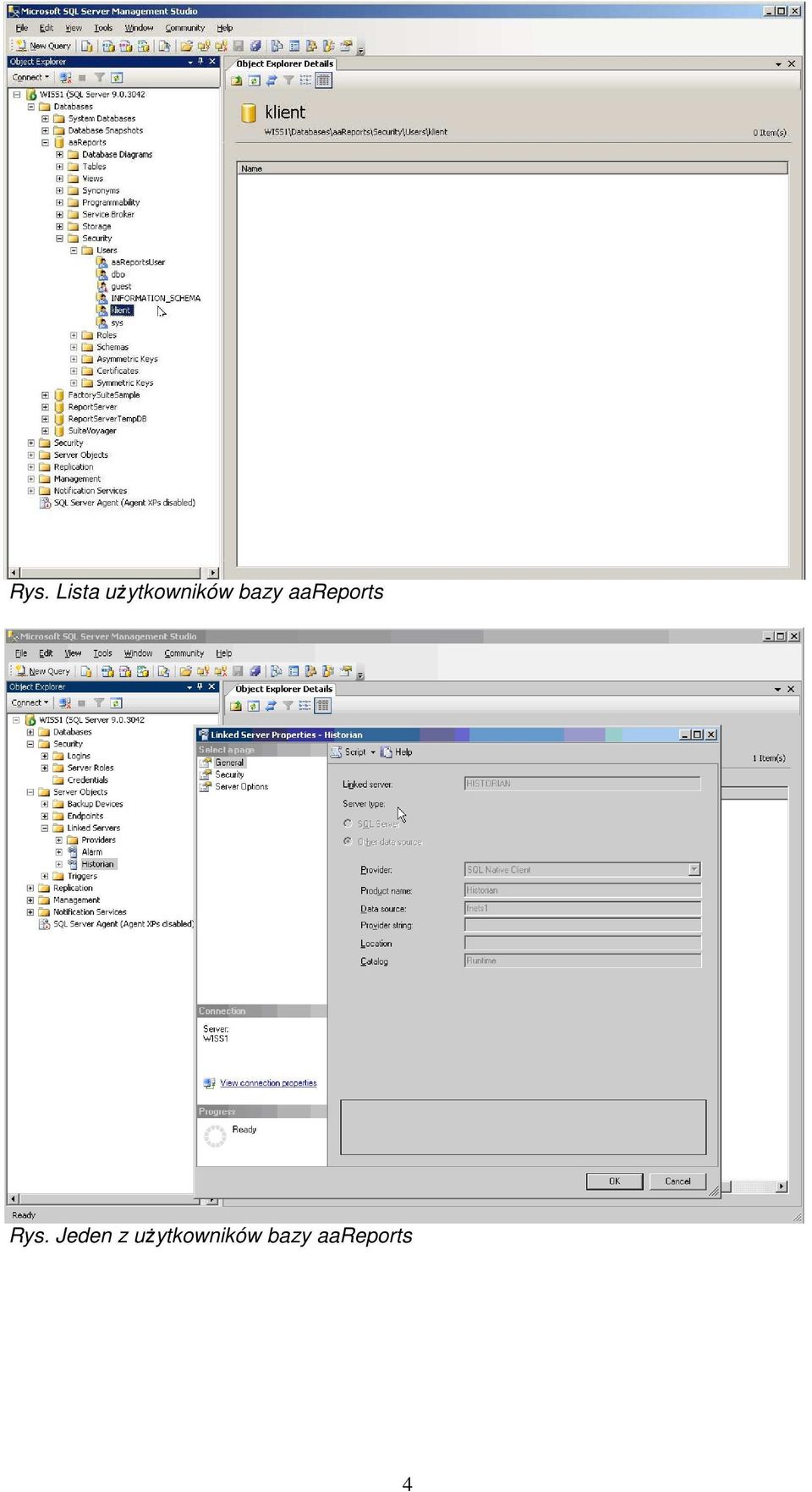The image size is (812, 1492).
Task: Click the aaReportsUser user icon
Action: [x=102, y=262]
